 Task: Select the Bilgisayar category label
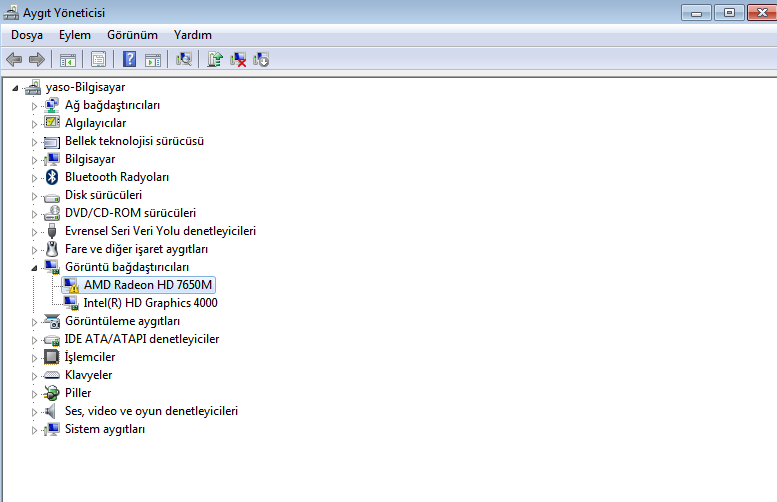(x=90, y=159)
